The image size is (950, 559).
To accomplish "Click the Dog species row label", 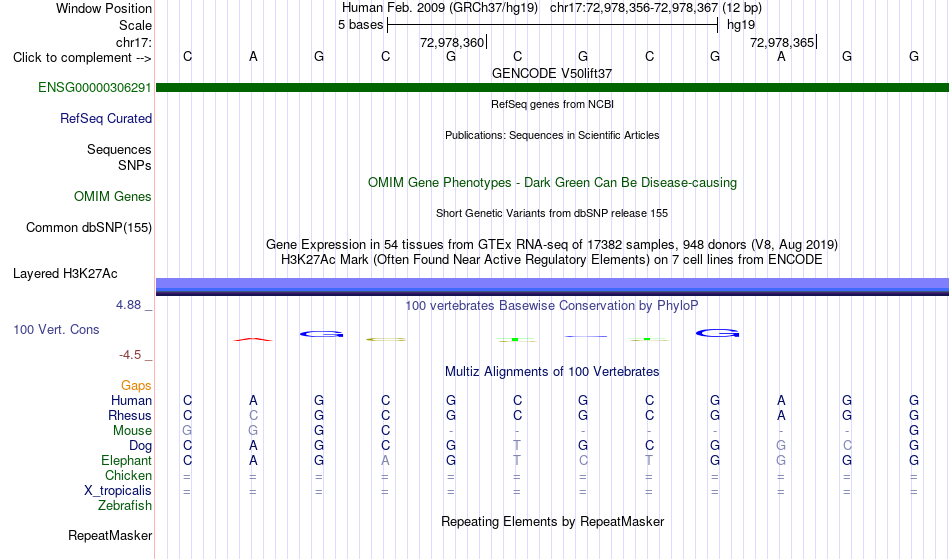I will click(141, 446).
